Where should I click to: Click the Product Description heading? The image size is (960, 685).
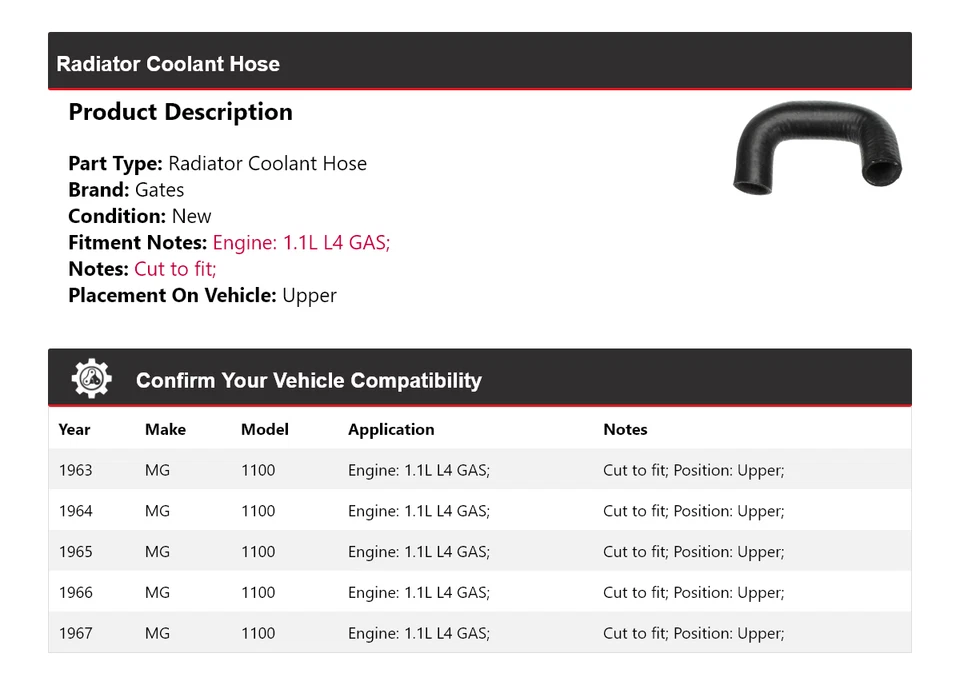coord(180,112)
